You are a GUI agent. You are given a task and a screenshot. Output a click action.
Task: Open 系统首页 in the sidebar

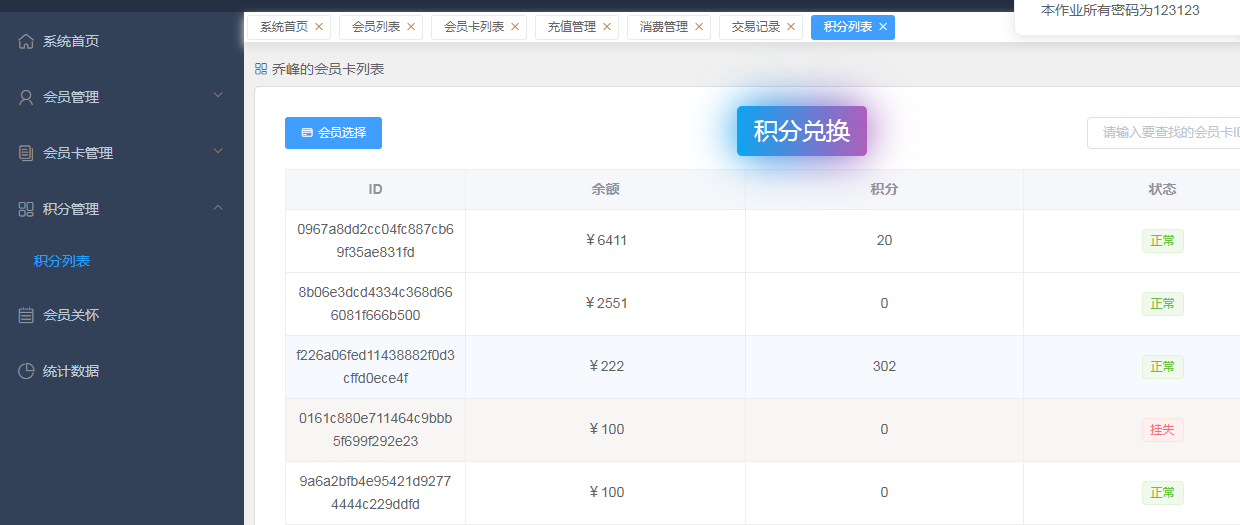click(122, 42)
